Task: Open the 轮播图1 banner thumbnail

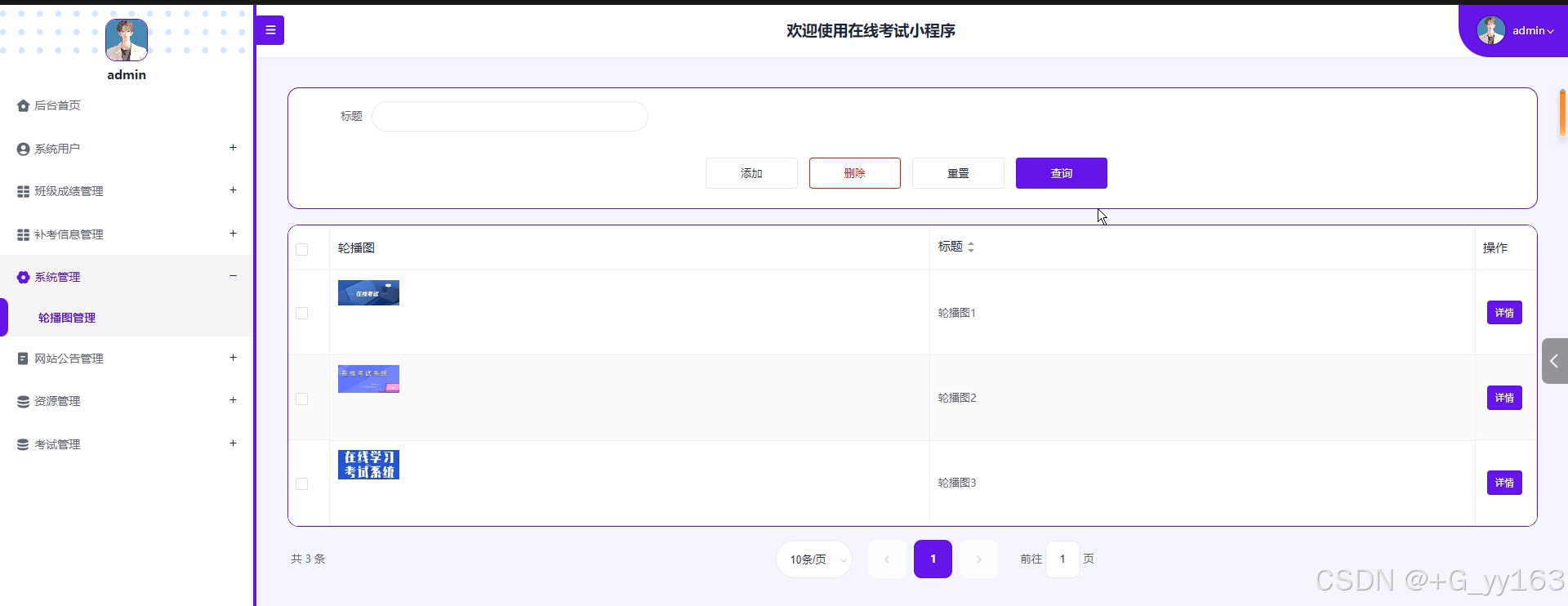Action: [368, 292]
